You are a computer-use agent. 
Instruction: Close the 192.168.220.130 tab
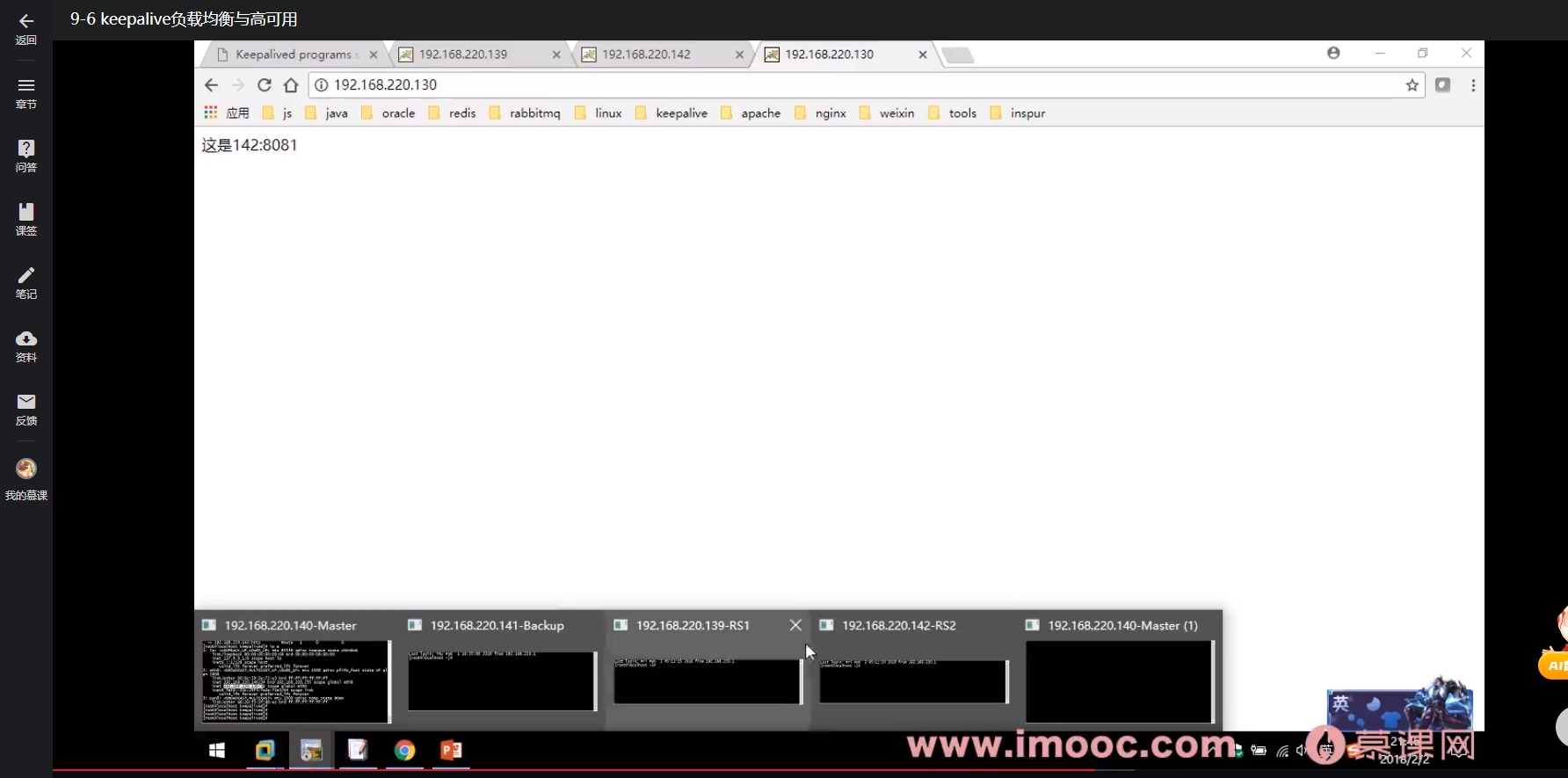point(922,55)
